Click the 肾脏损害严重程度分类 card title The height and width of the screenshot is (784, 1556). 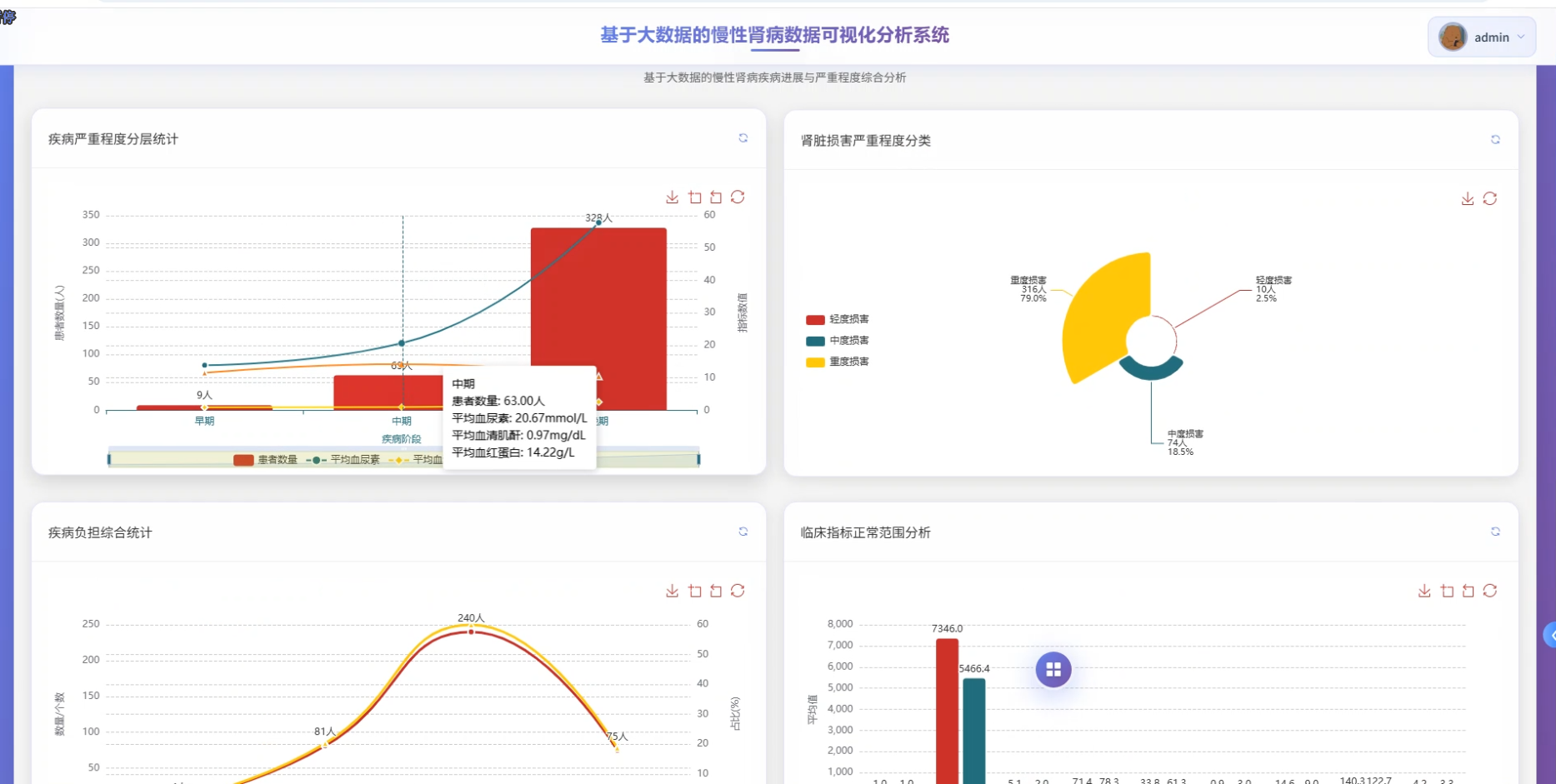coord(866,141)
